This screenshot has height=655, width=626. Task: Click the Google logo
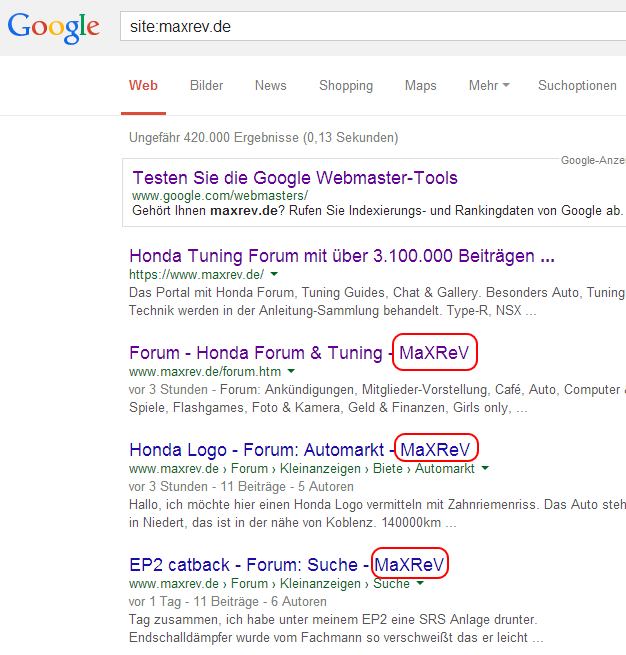(53, 27)
